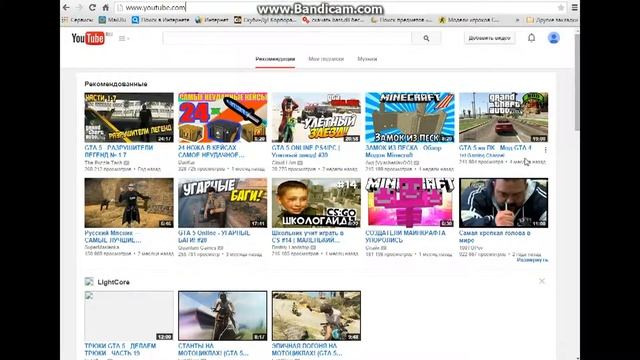Open the 24 ножа в кейсах thumbnail
640x360 pixels.
(222, 118)
